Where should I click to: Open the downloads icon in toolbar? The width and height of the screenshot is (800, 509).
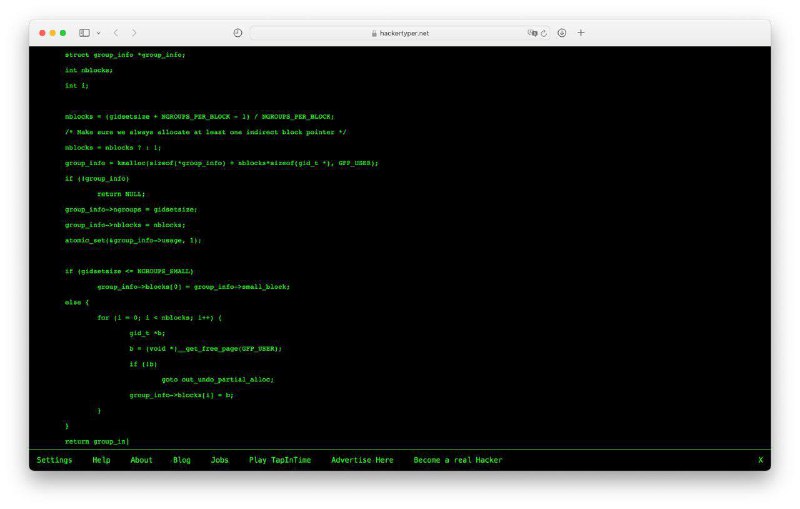point(562,33)
